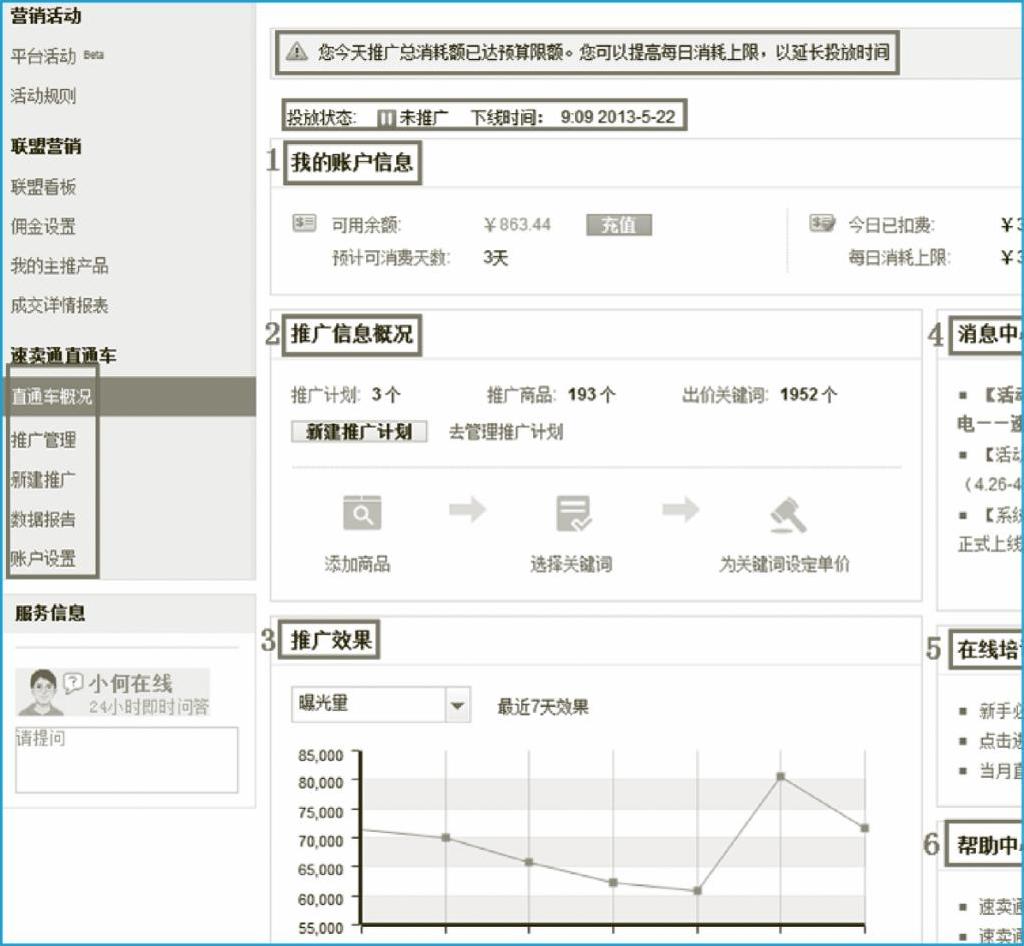Click the 选择关键词 step label
This screenshot has height=946, width=1024.
pyautogui.click(x=571, y=564)
